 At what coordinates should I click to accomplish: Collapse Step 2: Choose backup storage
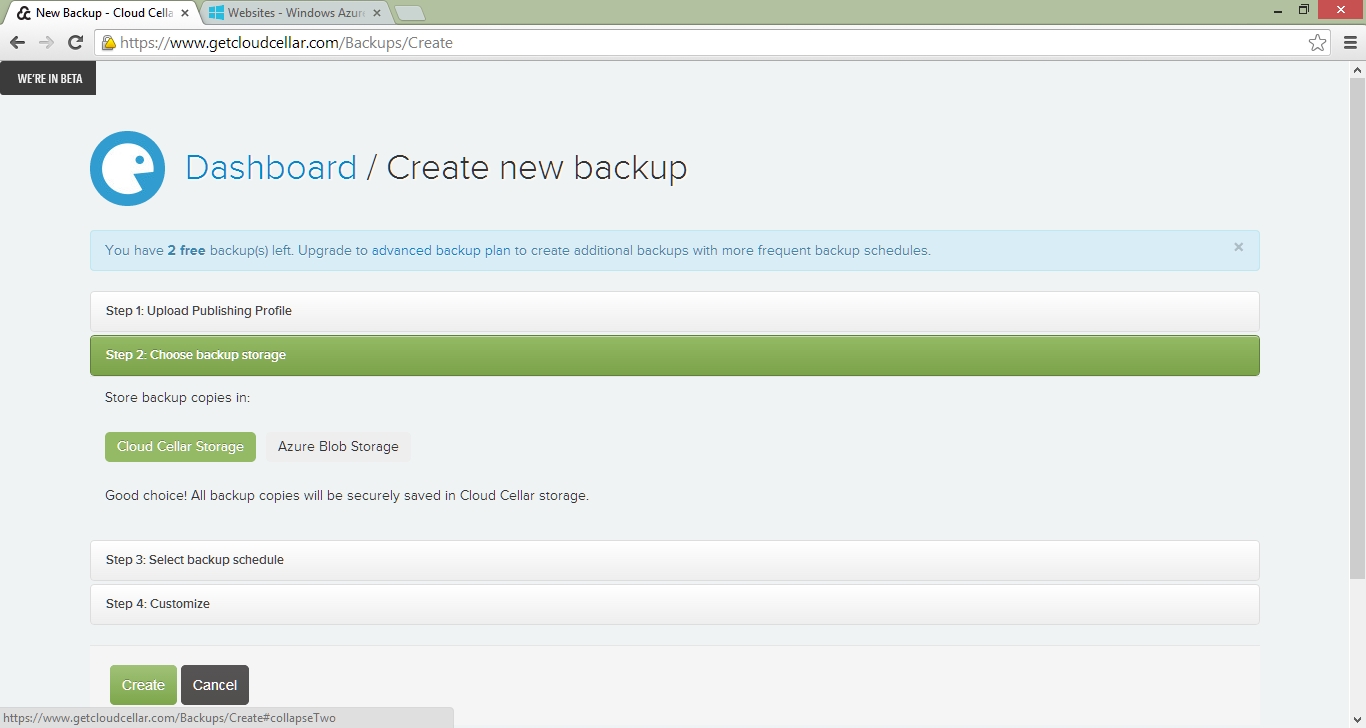[196, 355]
